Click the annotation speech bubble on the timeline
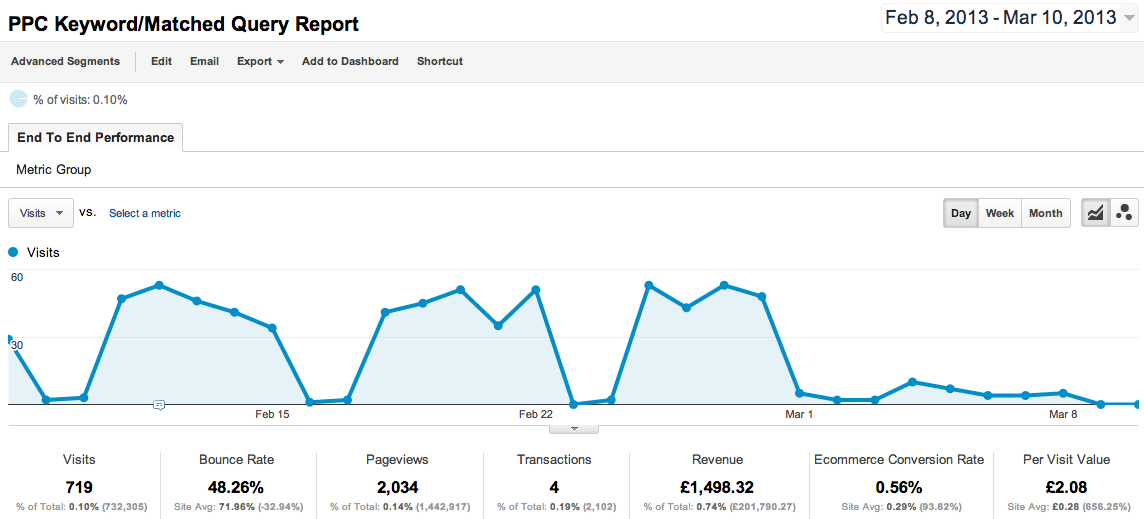Screen dimensions: 1144x519 (159, 405)
